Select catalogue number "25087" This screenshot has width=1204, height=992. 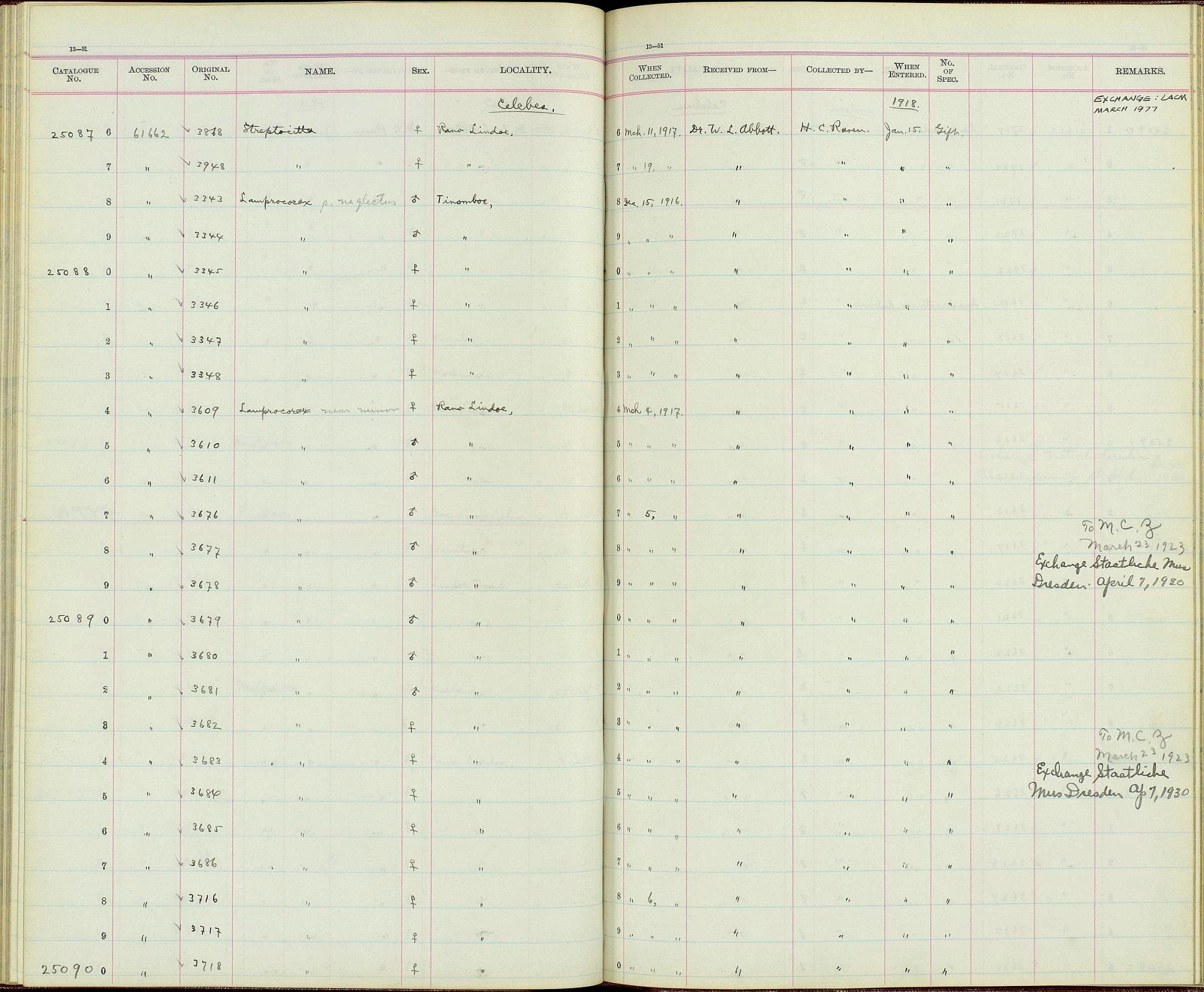point(72,135)
